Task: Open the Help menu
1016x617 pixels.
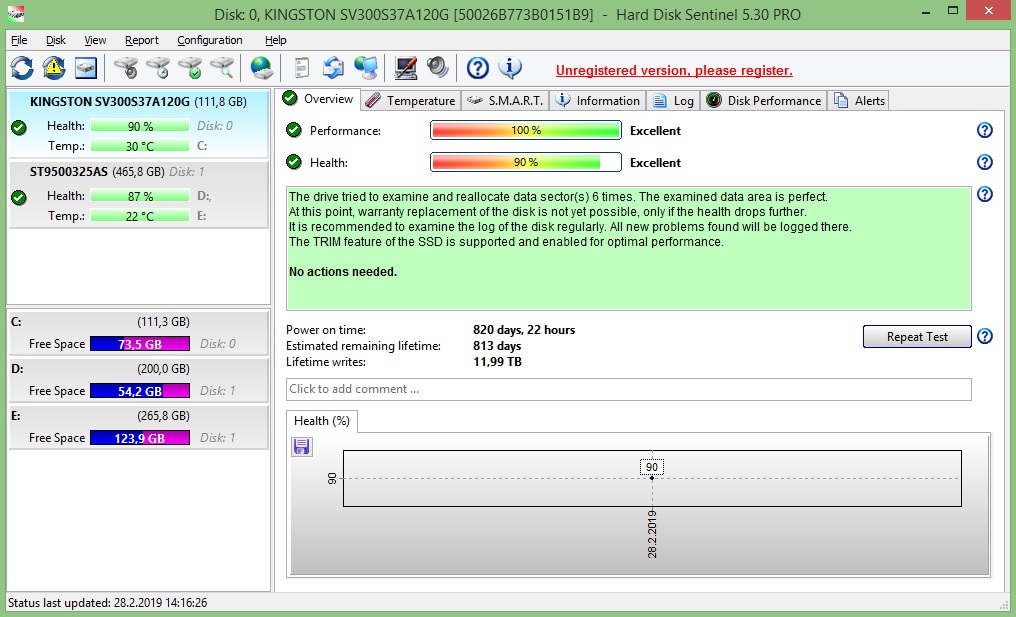Action: click(275, 40)
